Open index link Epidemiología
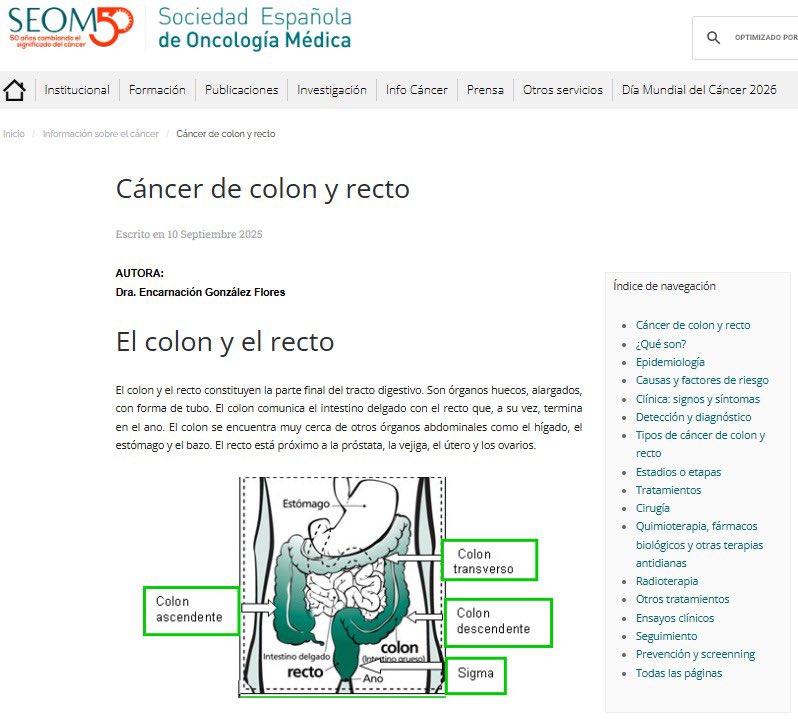The image size is (798, 719). click(670, 362)
